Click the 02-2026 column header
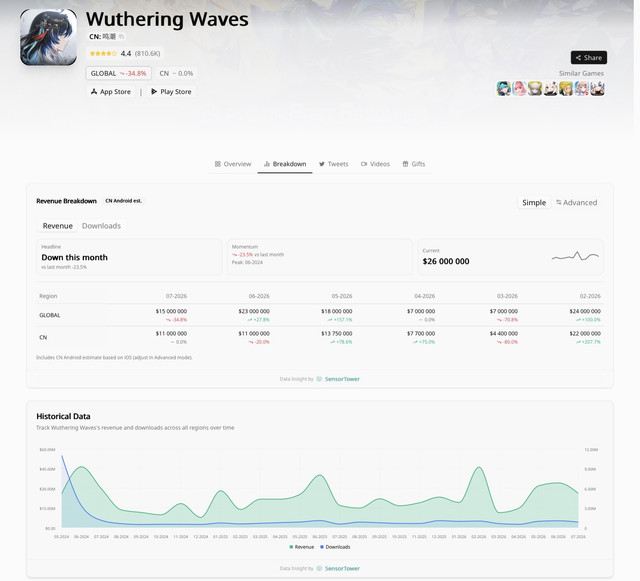 pos(590,296)
